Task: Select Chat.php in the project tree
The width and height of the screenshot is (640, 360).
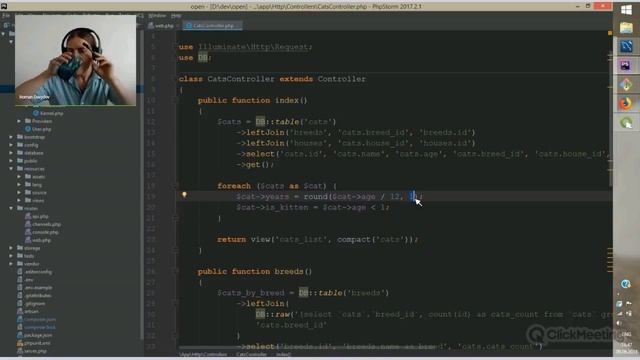Action: pyautogui.click(x=41, y=129)
